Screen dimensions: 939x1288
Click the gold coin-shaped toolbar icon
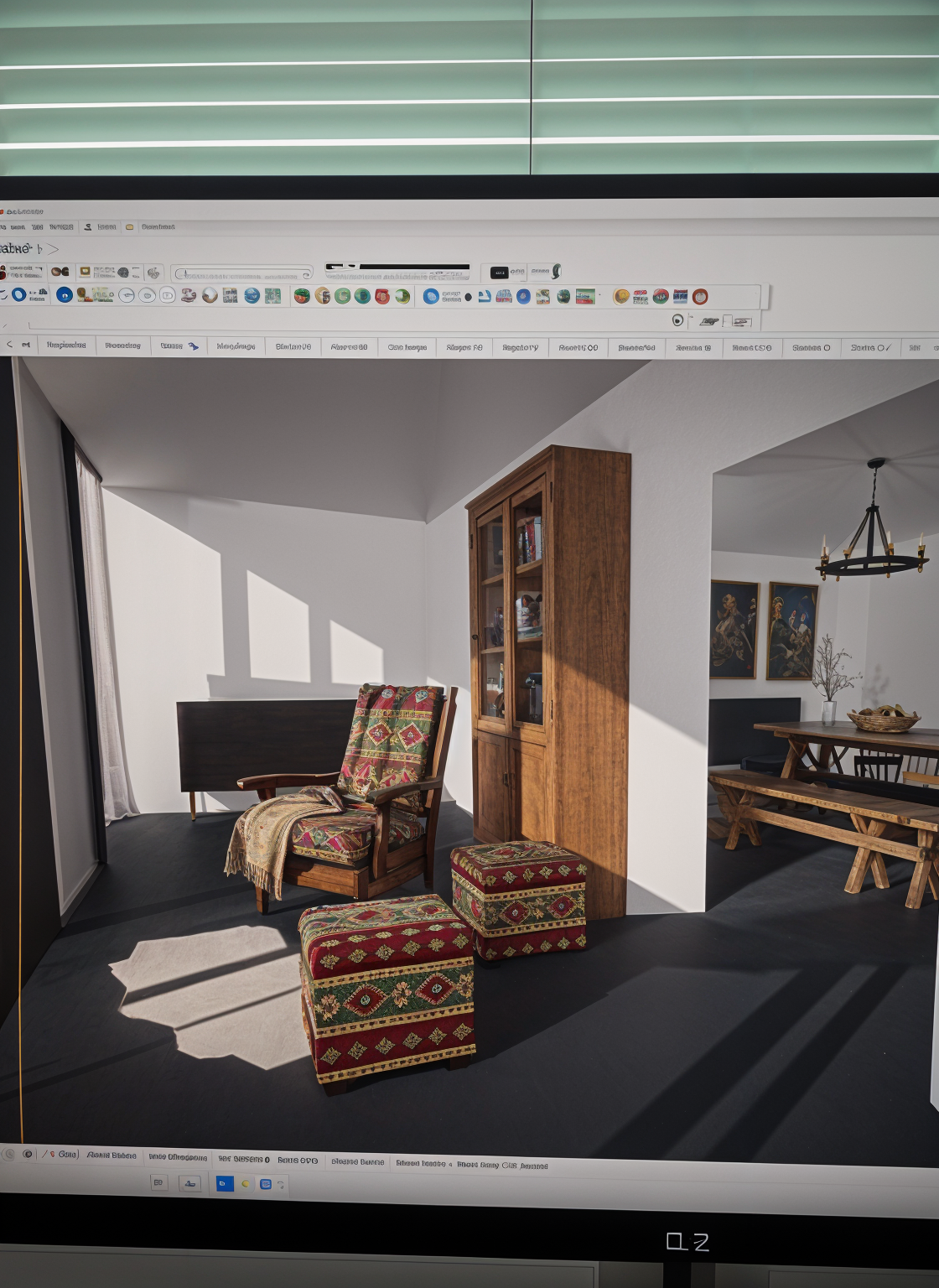(621, 296)
